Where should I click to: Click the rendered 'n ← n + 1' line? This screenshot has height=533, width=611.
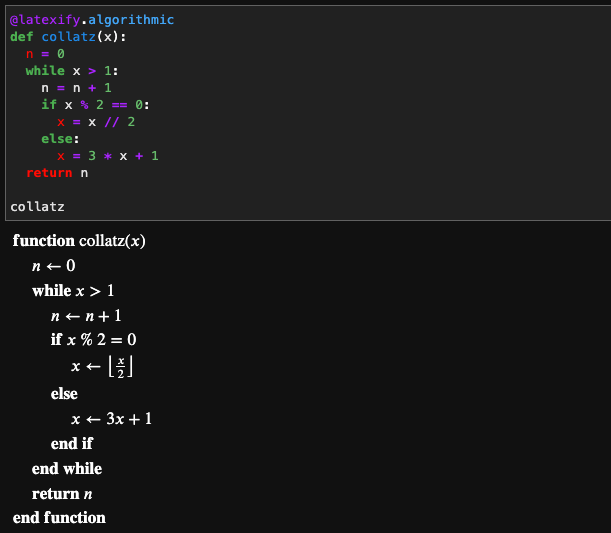point(86,316)
